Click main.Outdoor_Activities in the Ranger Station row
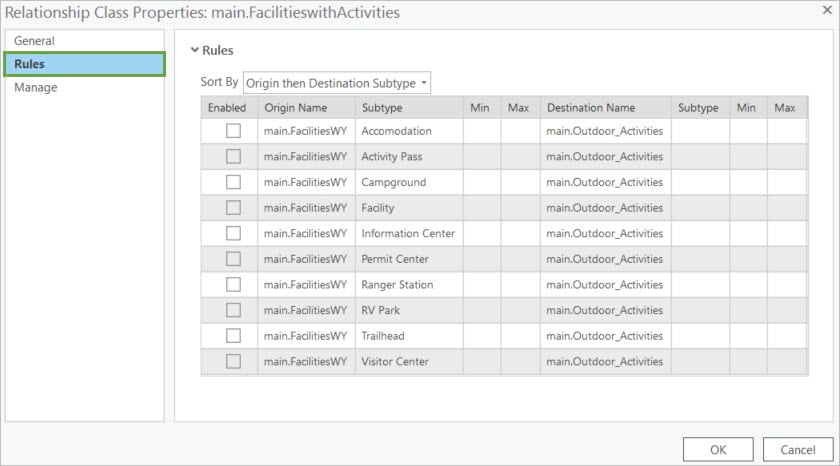840x466 pixels. (604, 284)
